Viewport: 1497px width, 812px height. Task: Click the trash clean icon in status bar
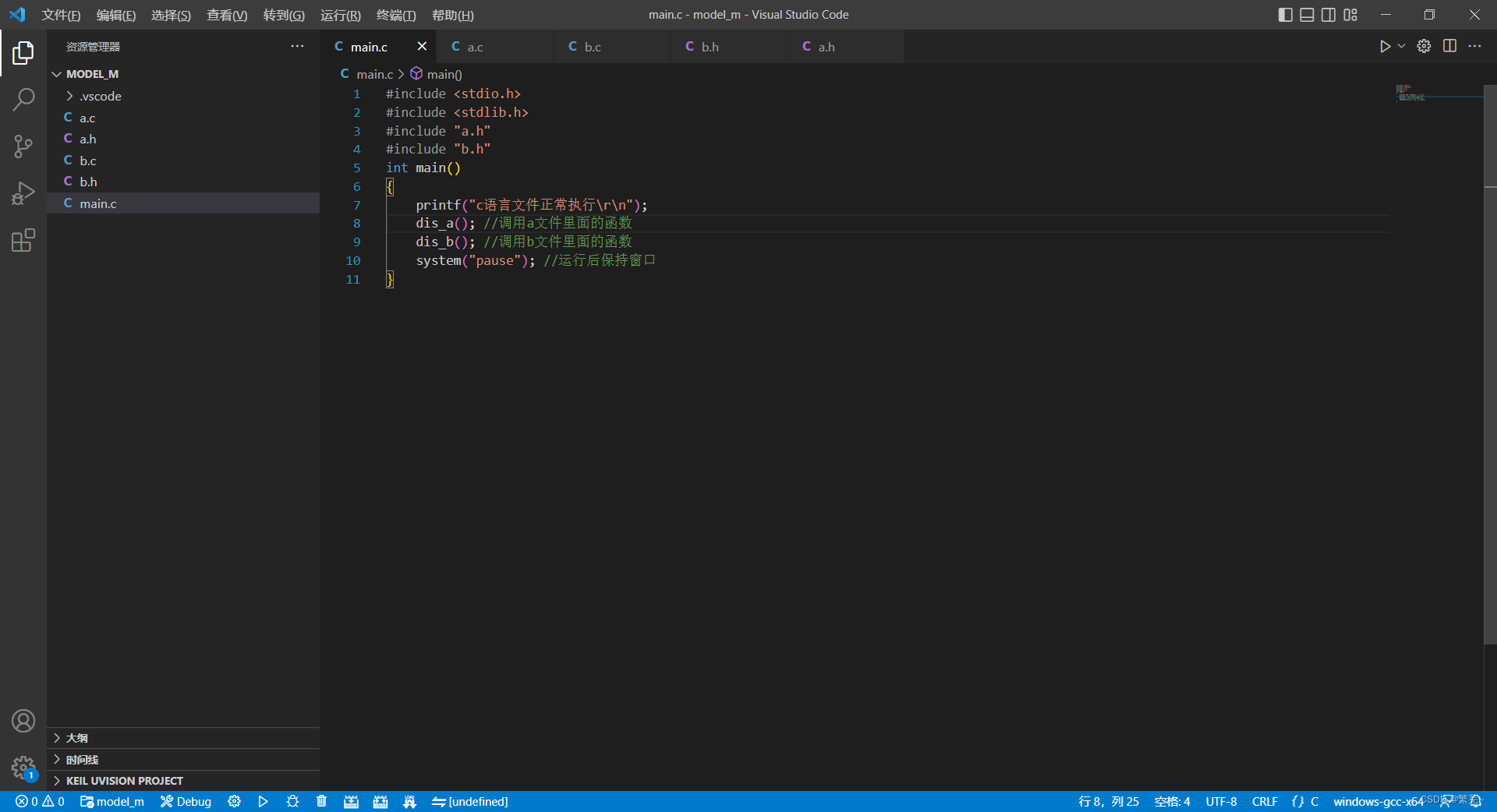click(321, 801)
